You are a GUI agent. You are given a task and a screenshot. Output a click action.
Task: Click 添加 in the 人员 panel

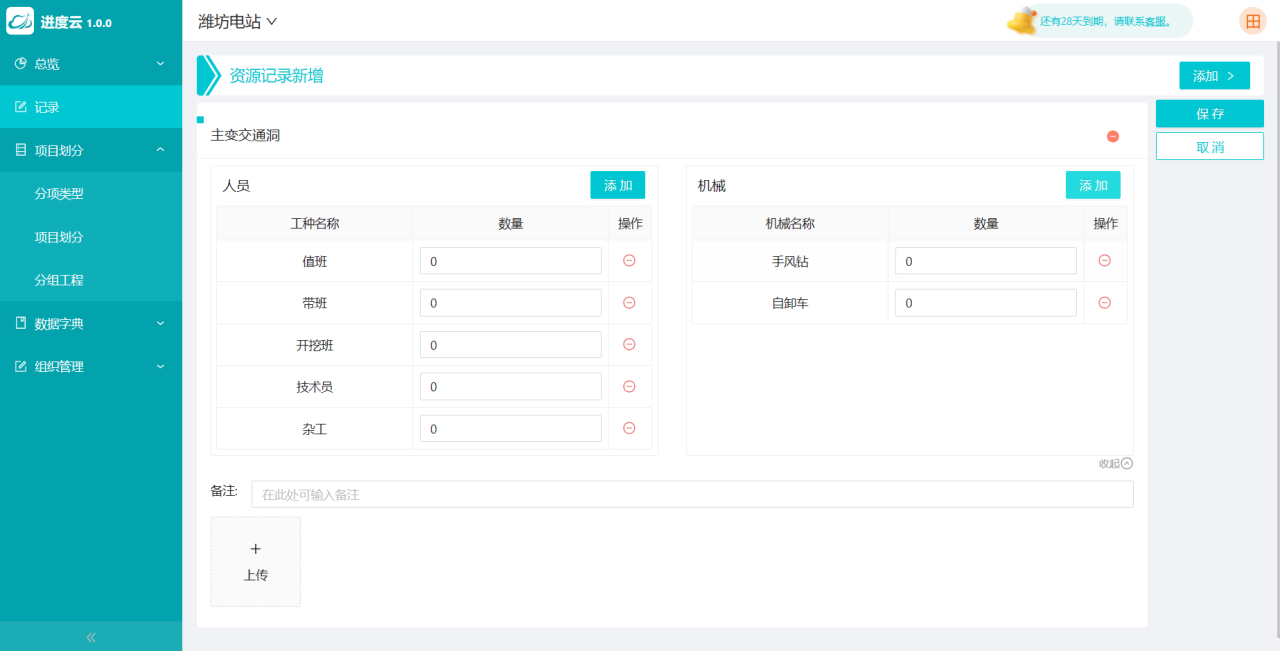617,185
